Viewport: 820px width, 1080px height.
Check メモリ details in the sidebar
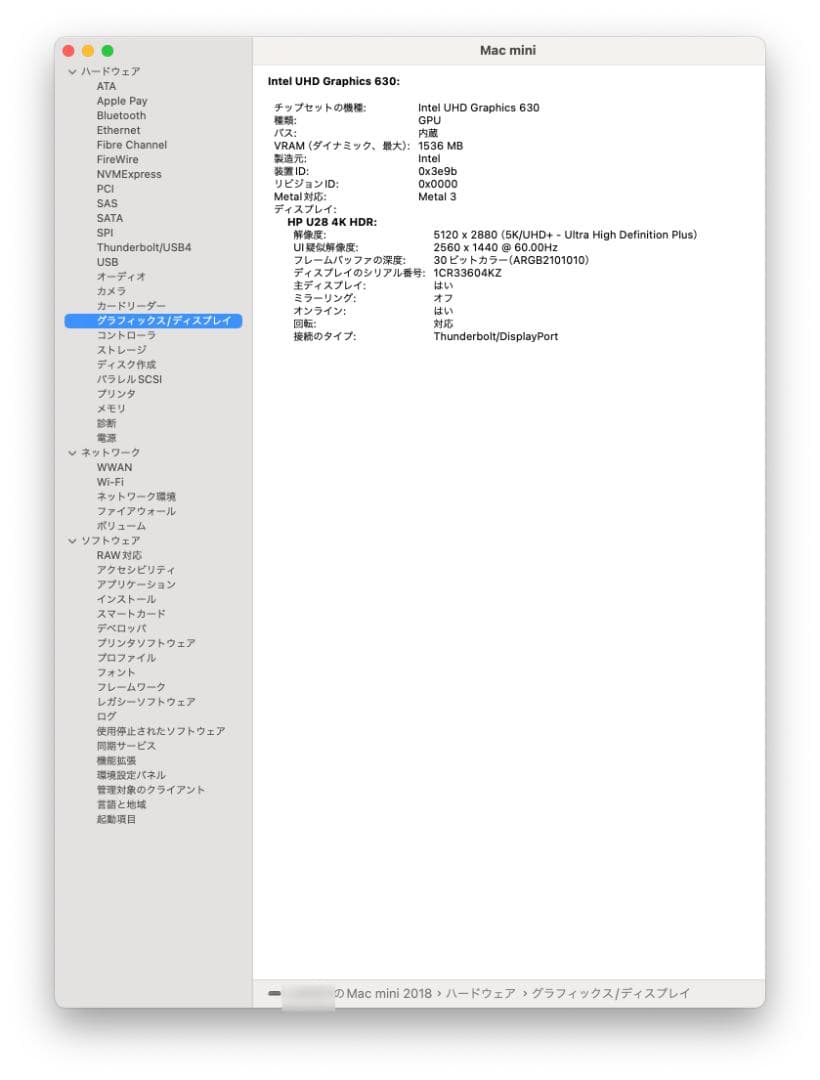pyautogui.click(x=111, y=408)
